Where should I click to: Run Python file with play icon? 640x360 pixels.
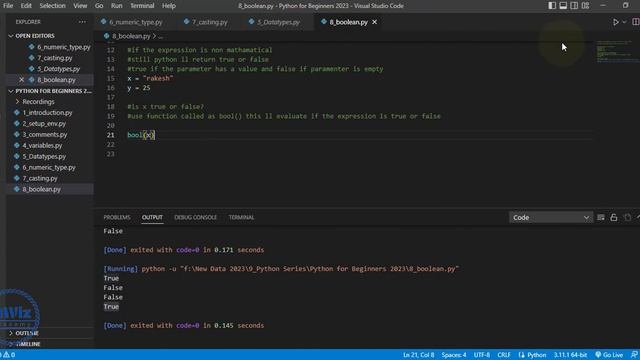pyautogui.click(x=616, y=22)
